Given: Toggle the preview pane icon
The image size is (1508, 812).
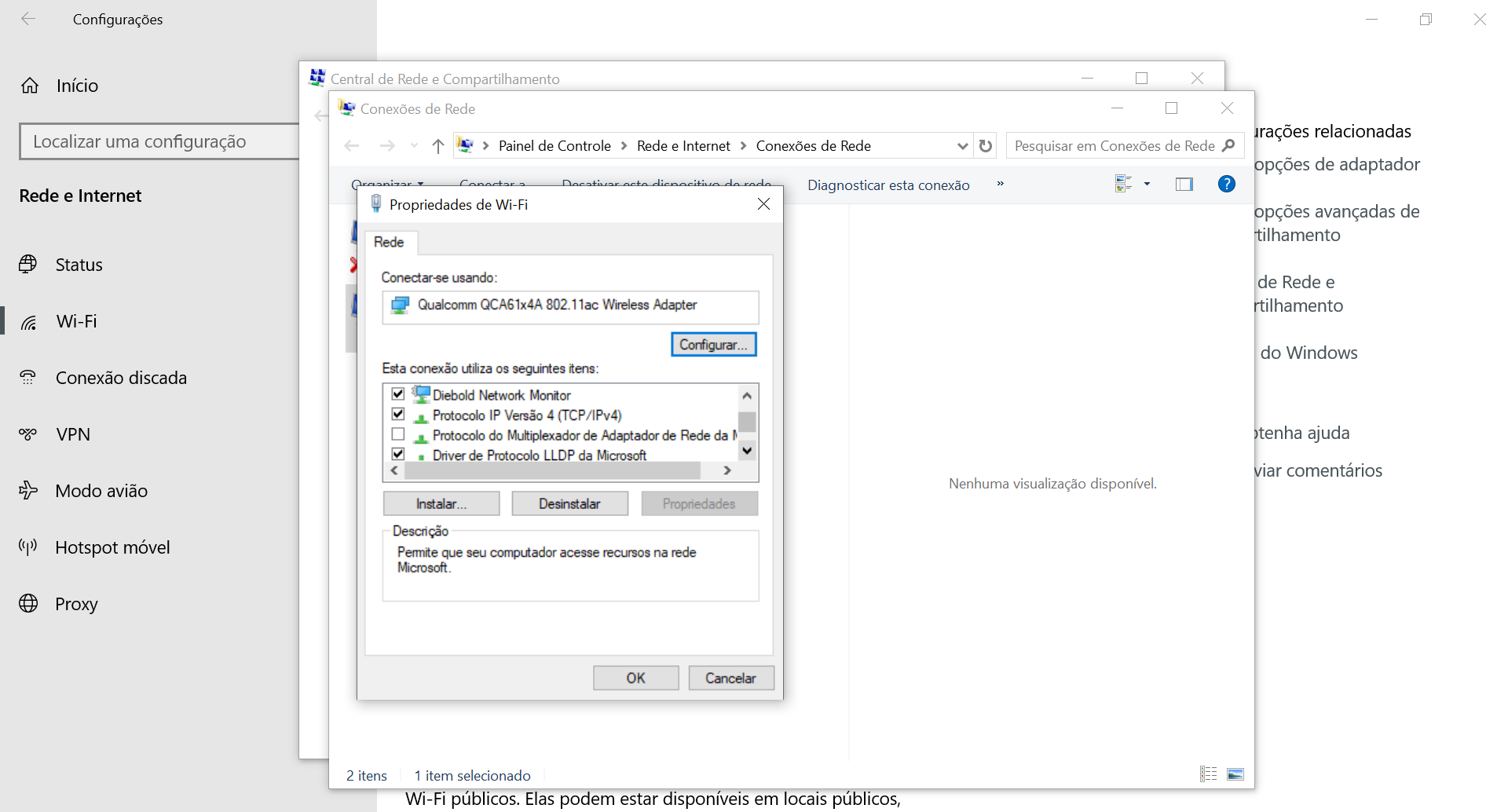Looking at the screenshot, I should pyautogui.click(x=1184, y=184).
